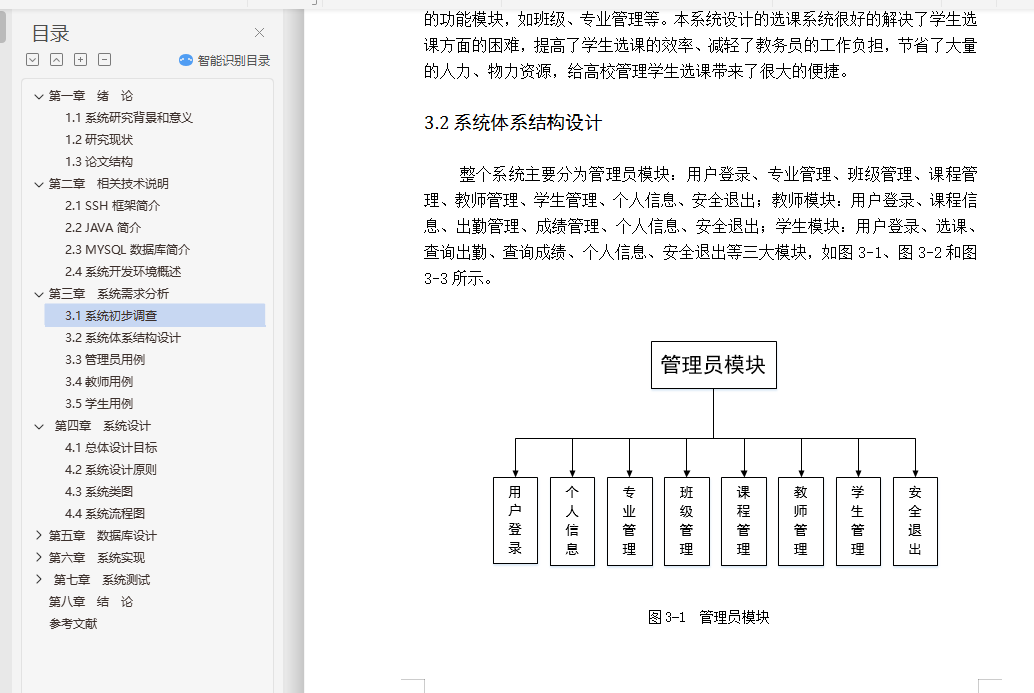Click the caption 图 3-1 管理员模块
The image size is (1034, 693).
[x=709, y=617]
